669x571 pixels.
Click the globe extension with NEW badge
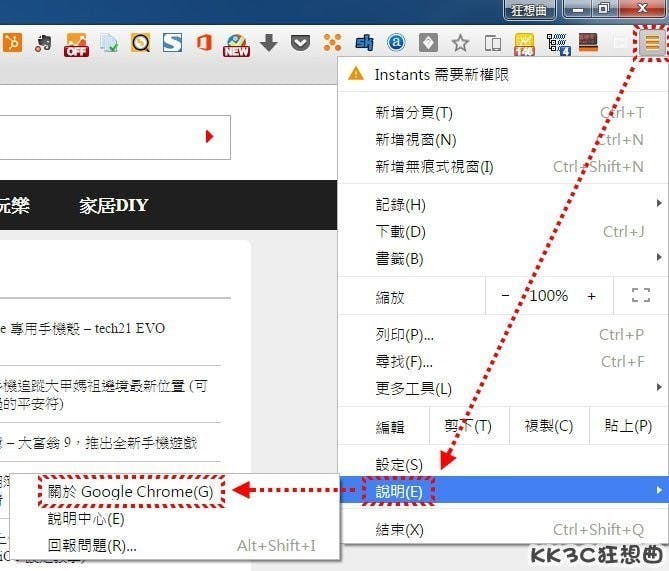pos(236,45)
